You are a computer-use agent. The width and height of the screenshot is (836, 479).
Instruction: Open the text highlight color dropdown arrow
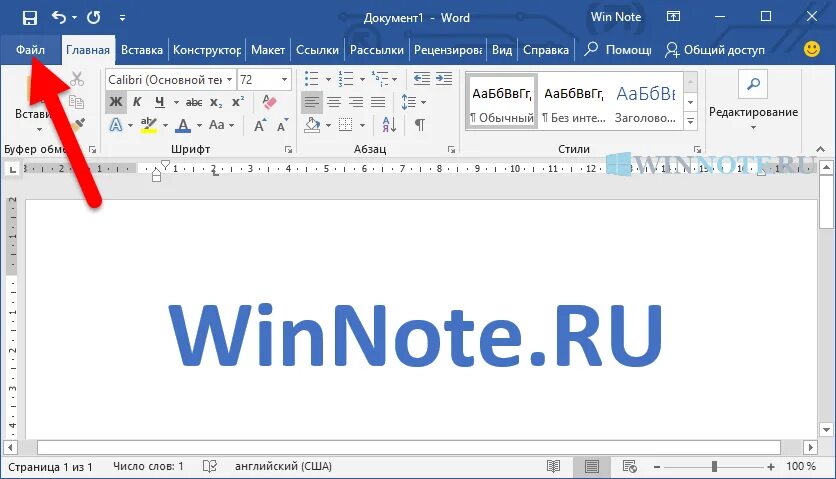coord(165,126)
